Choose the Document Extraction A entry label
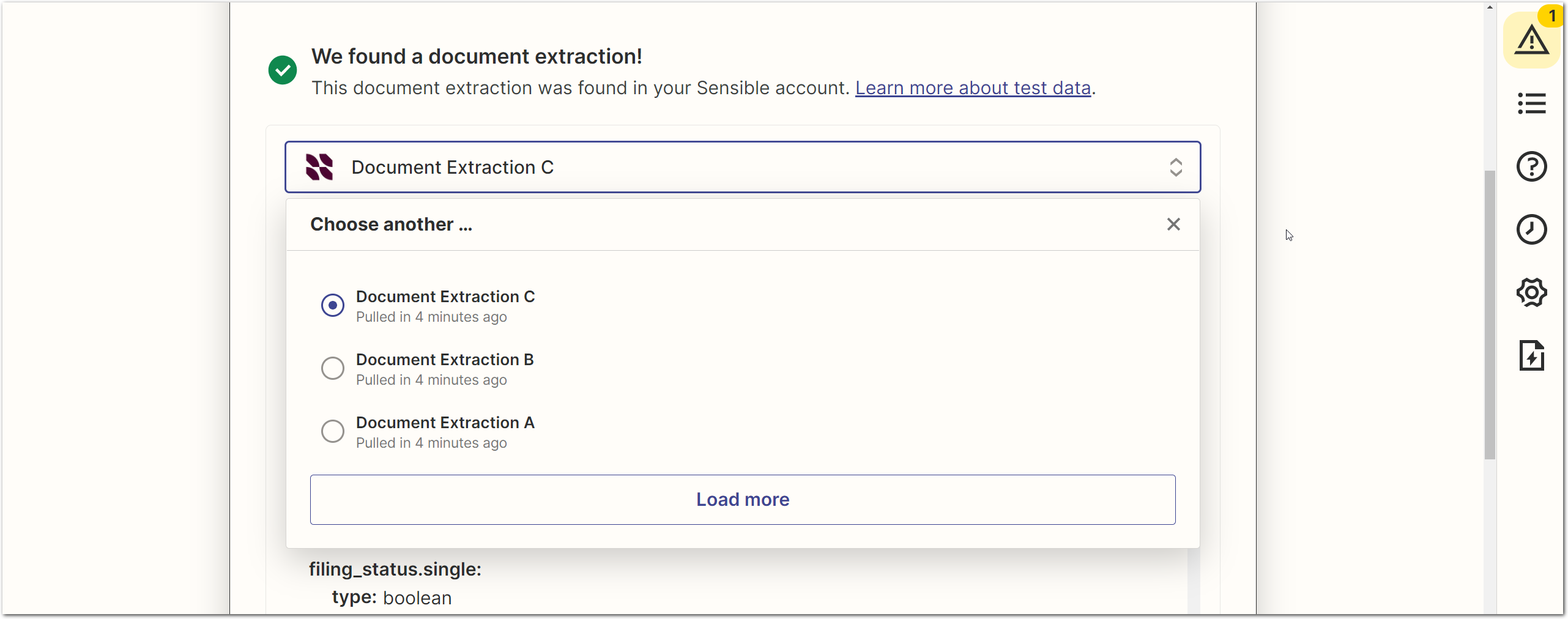 coord(445,423)
